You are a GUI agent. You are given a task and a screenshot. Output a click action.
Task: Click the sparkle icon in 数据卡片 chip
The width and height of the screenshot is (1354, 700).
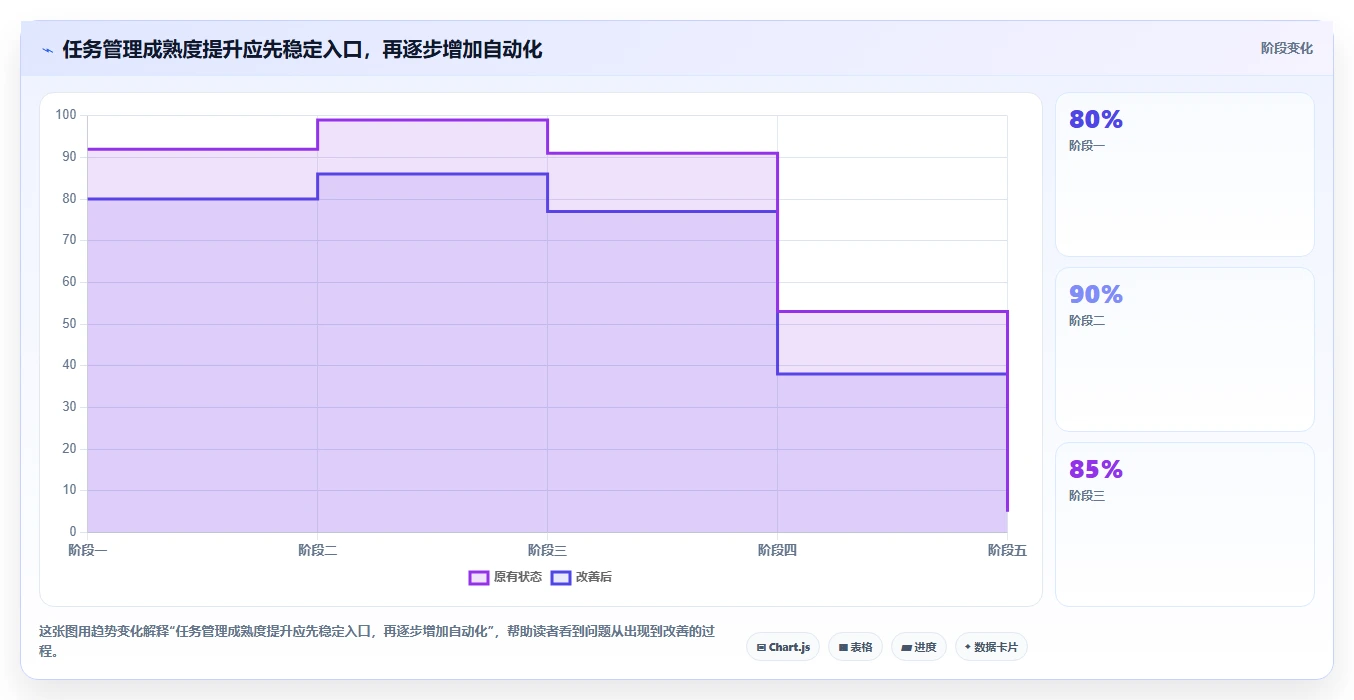[x=967, y=647]
